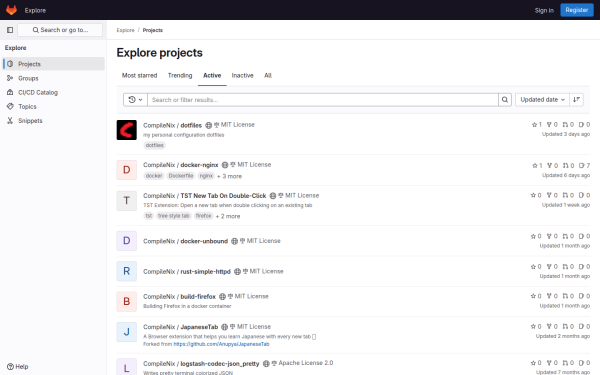Click the globe icon next to JapaneseTab
Screen dimensions: 600x375
tap(225, 327)
